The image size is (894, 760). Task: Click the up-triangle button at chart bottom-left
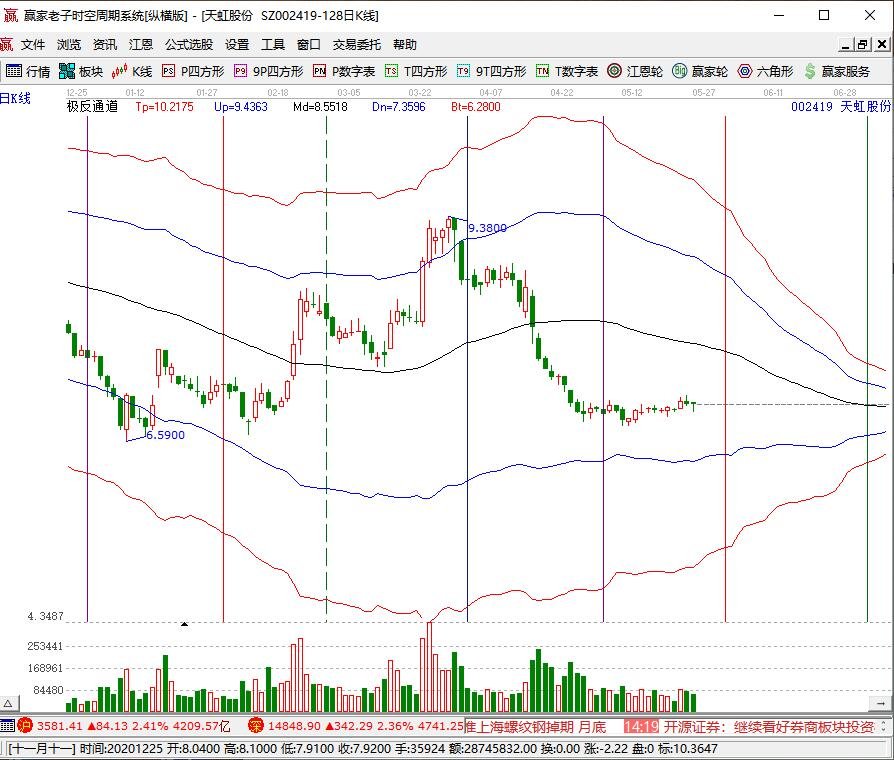(x=9, y=704)
